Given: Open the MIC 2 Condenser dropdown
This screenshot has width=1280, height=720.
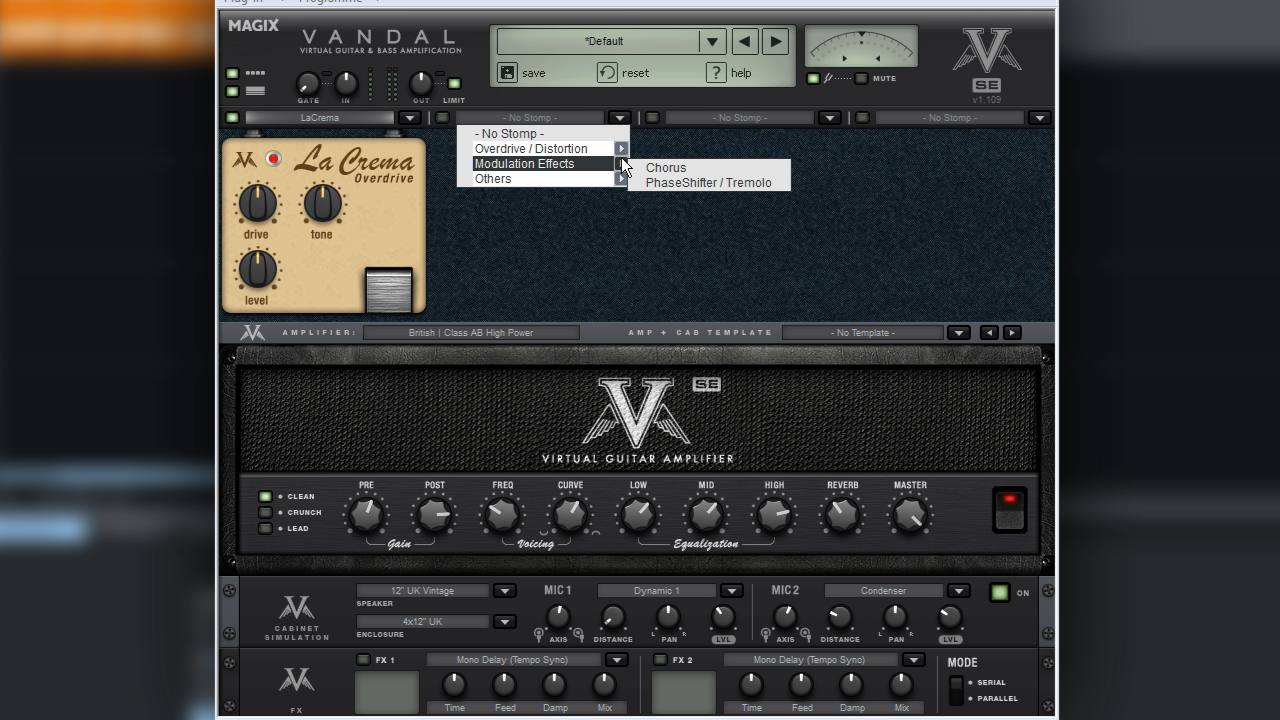Looking at the screenshot, I should (x=958, y=591).
